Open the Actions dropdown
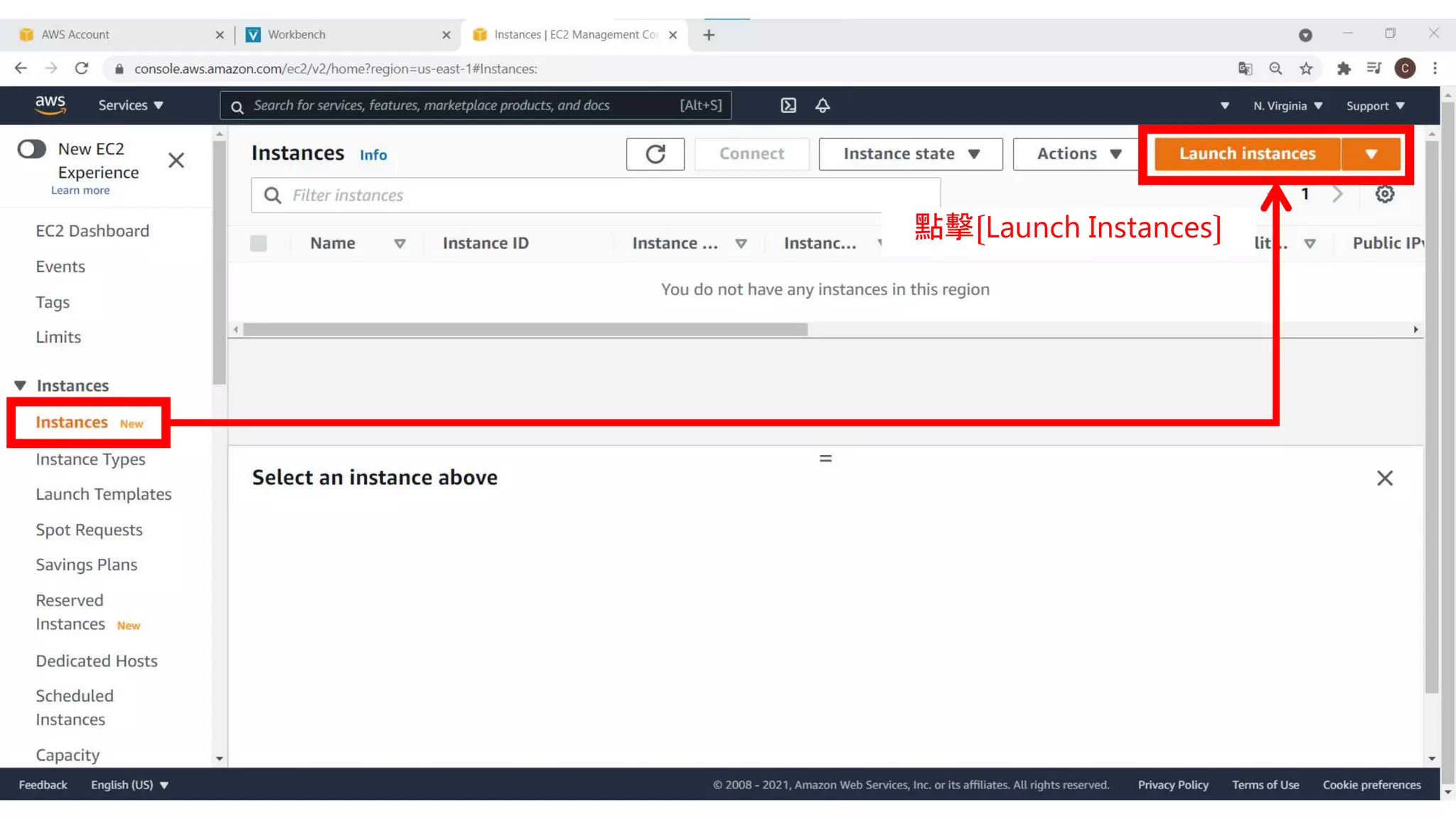This screenshot has width=1456, height=819. [1077, 154]
